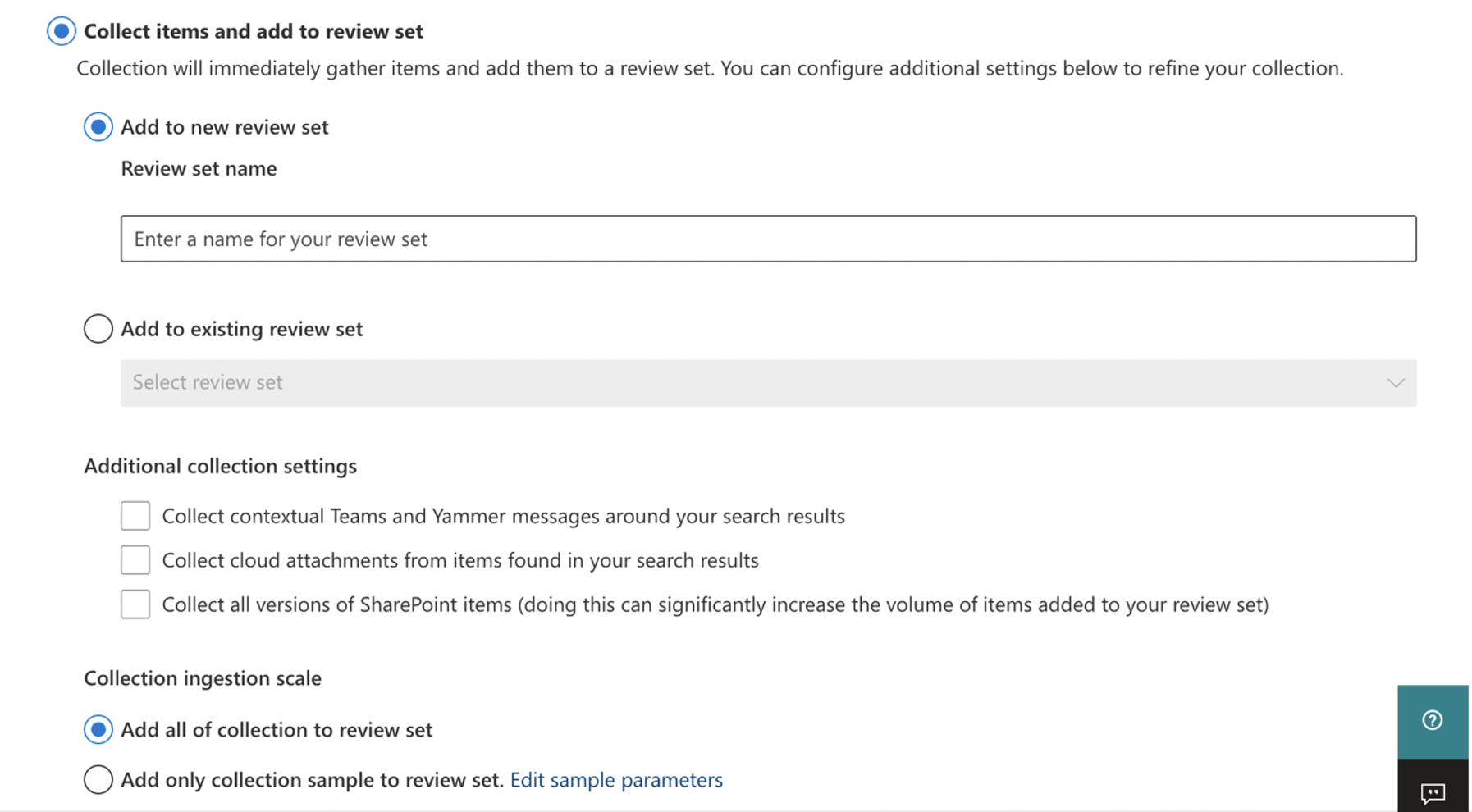This screenshot has height=812, width=1472.
Task: Click the 'Collection ingestion scale' heading
Action: [203, 678]
